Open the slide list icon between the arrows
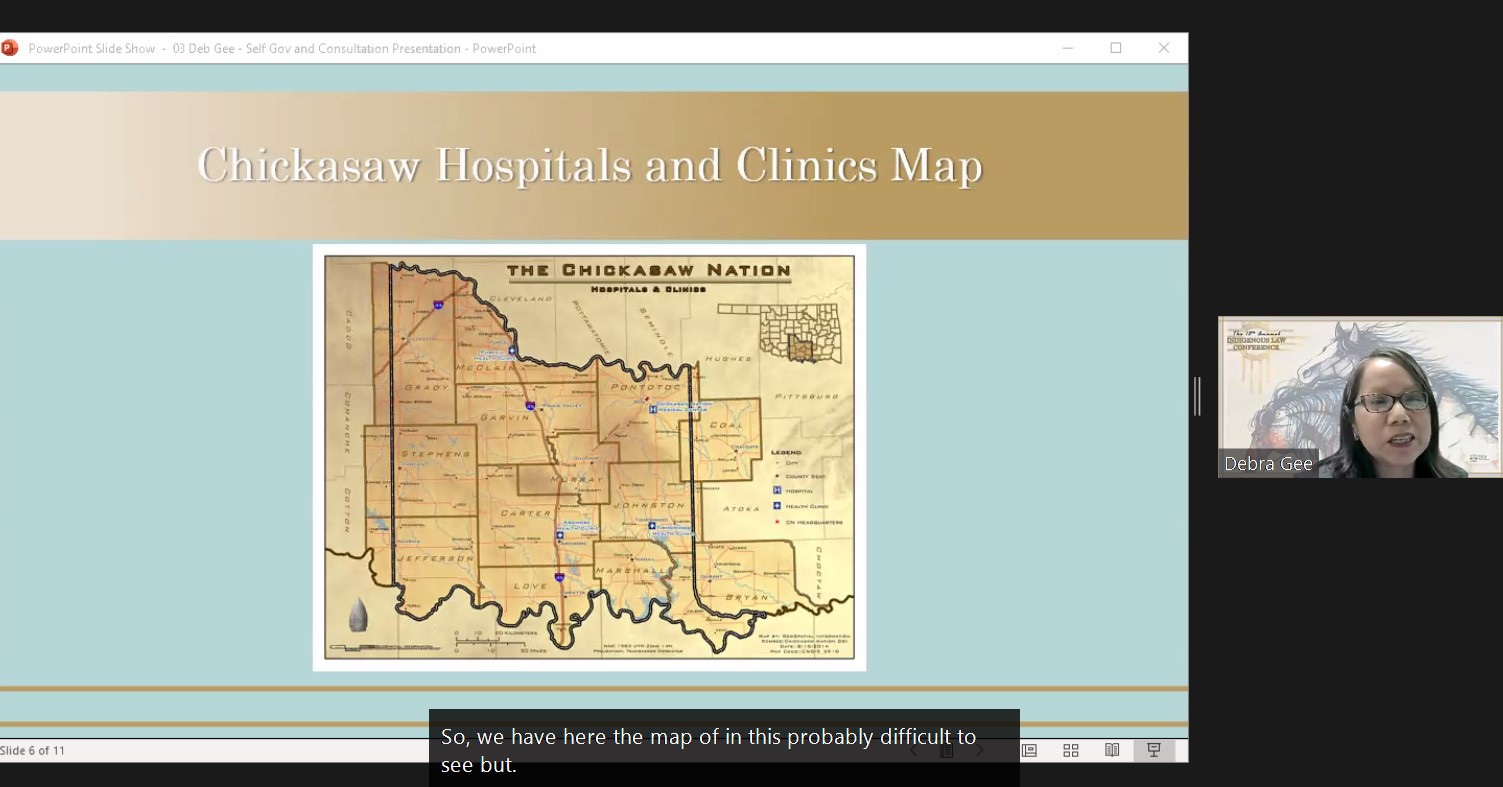 (x=946, y=750)
